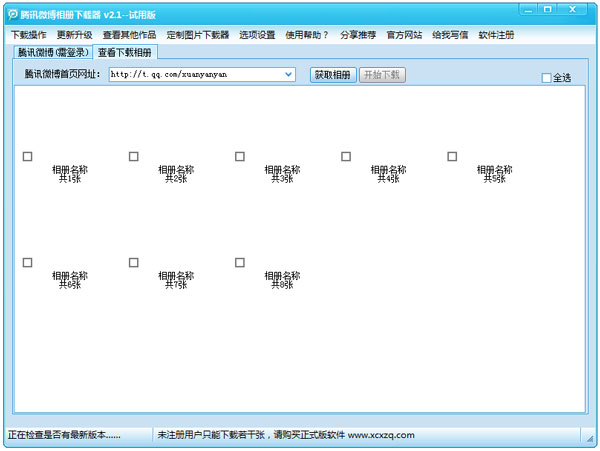Viewport: 600px width, 451px height.
Task: Check the album 共1张 checkbox
Action: (28, 156)
